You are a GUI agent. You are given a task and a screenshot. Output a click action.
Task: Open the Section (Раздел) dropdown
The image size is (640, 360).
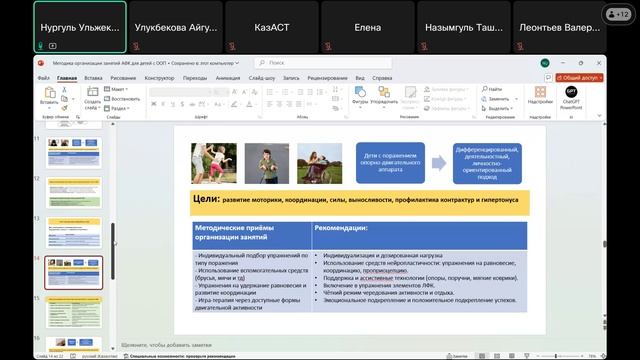[x=117, y=108]
